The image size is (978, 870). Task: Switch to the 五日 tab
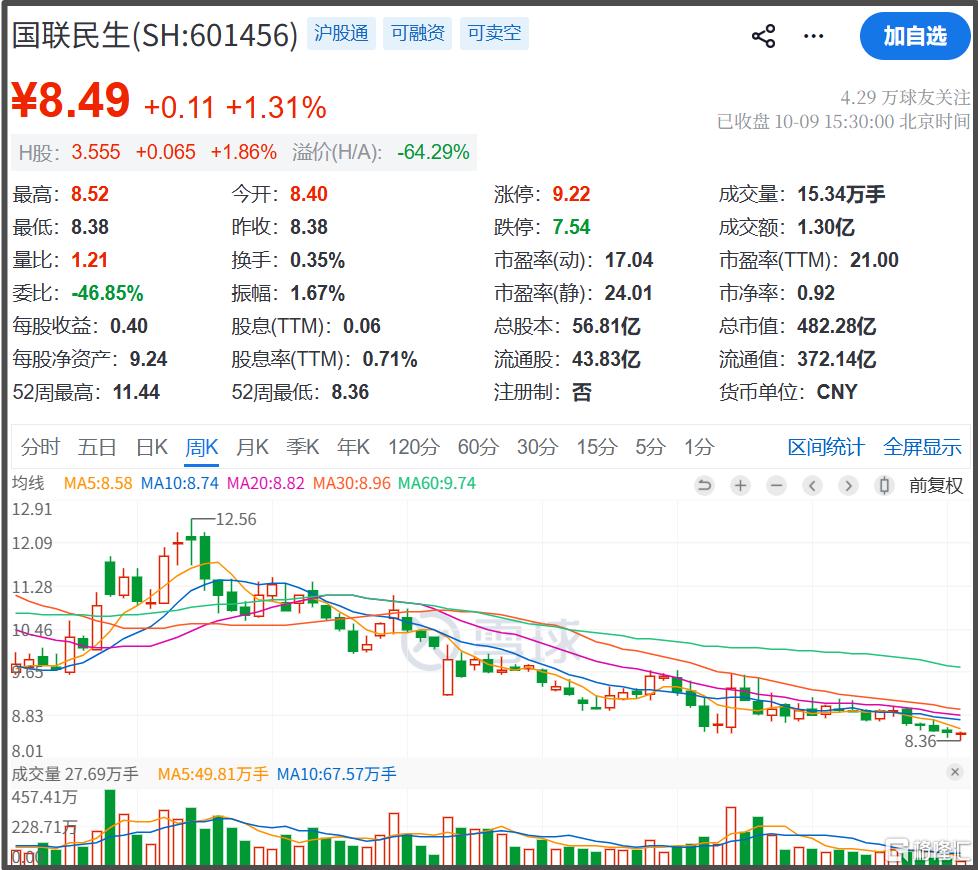point(97,447)
